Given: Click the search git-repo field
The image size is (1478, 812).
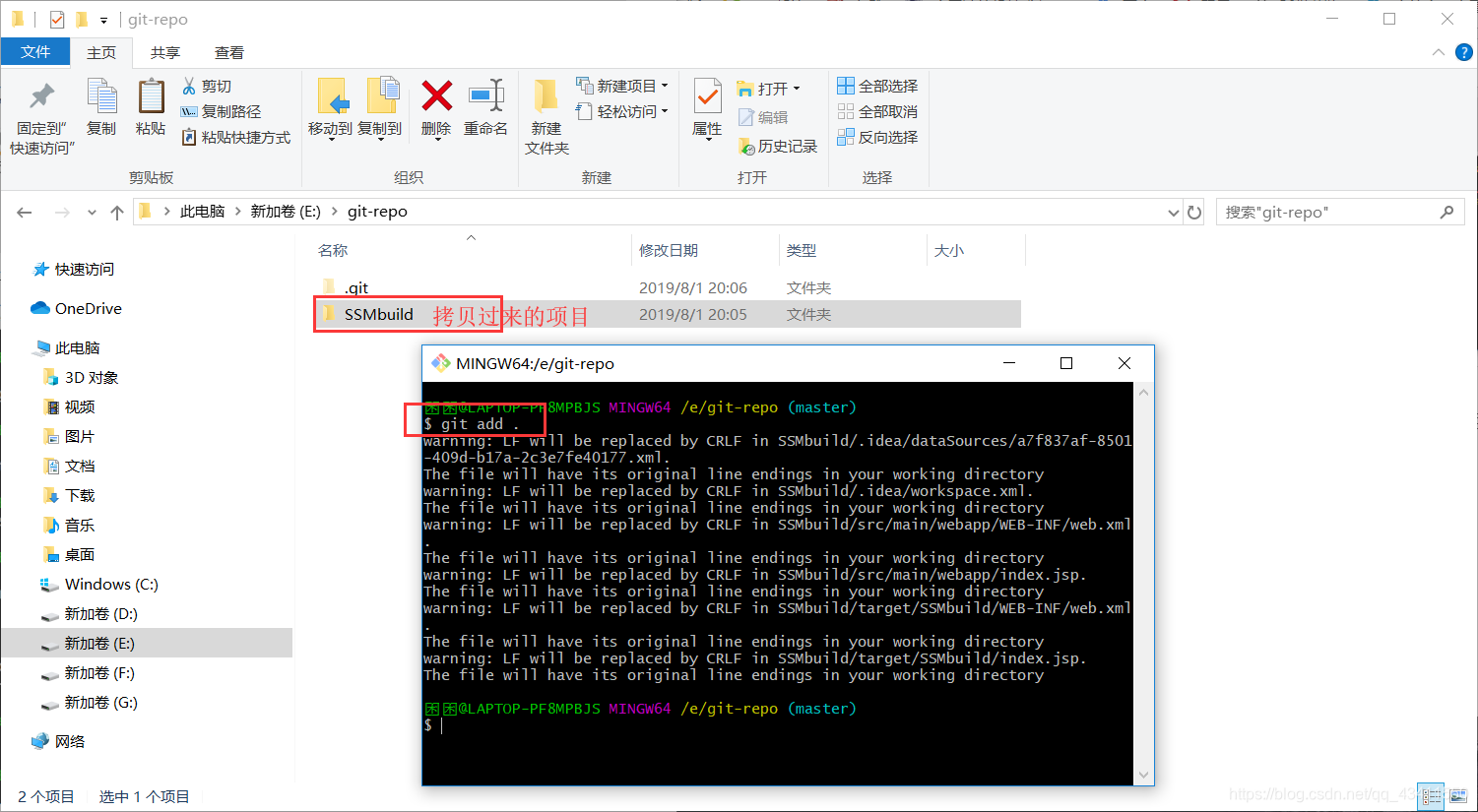Looking at the screenshot, I should pyautogui.click(x=1340, y=212).
